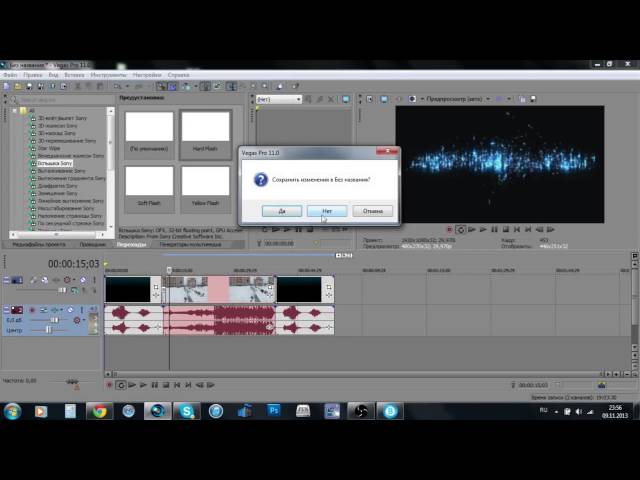Open the Инструменты menu
This screenshot has height=480, width=640.
(109, 75)
